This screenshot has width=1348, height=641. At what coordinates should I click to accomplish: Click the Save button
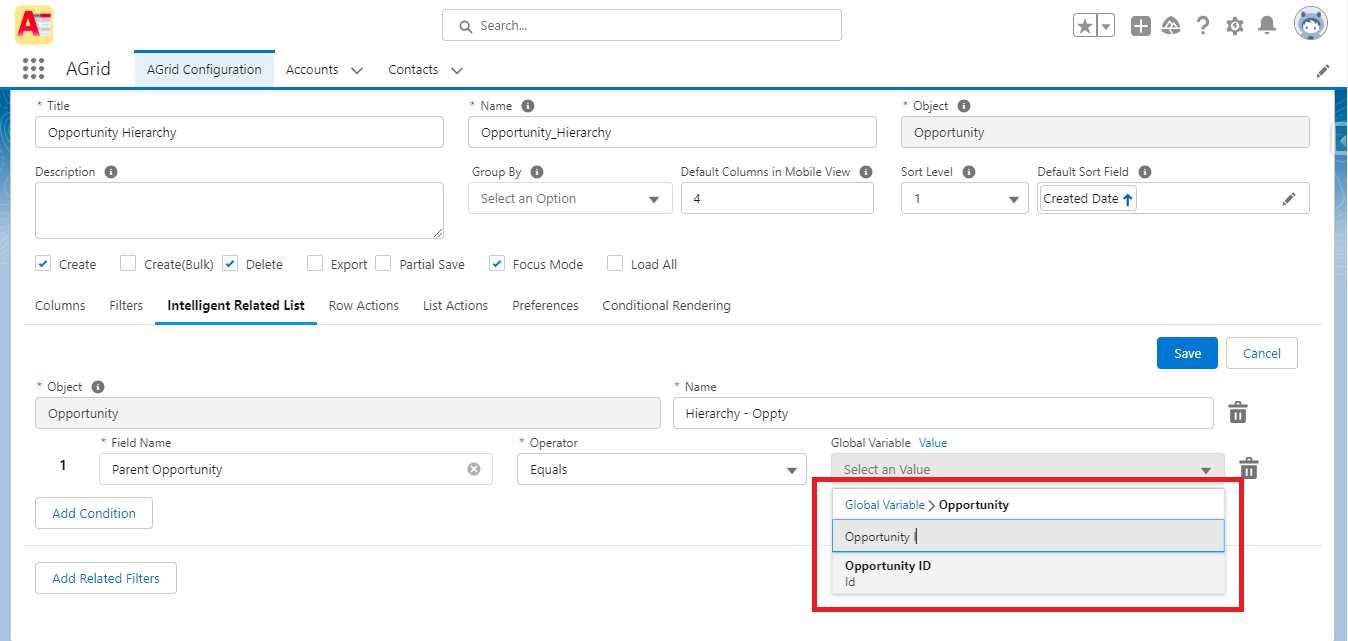click(1187, 353)
